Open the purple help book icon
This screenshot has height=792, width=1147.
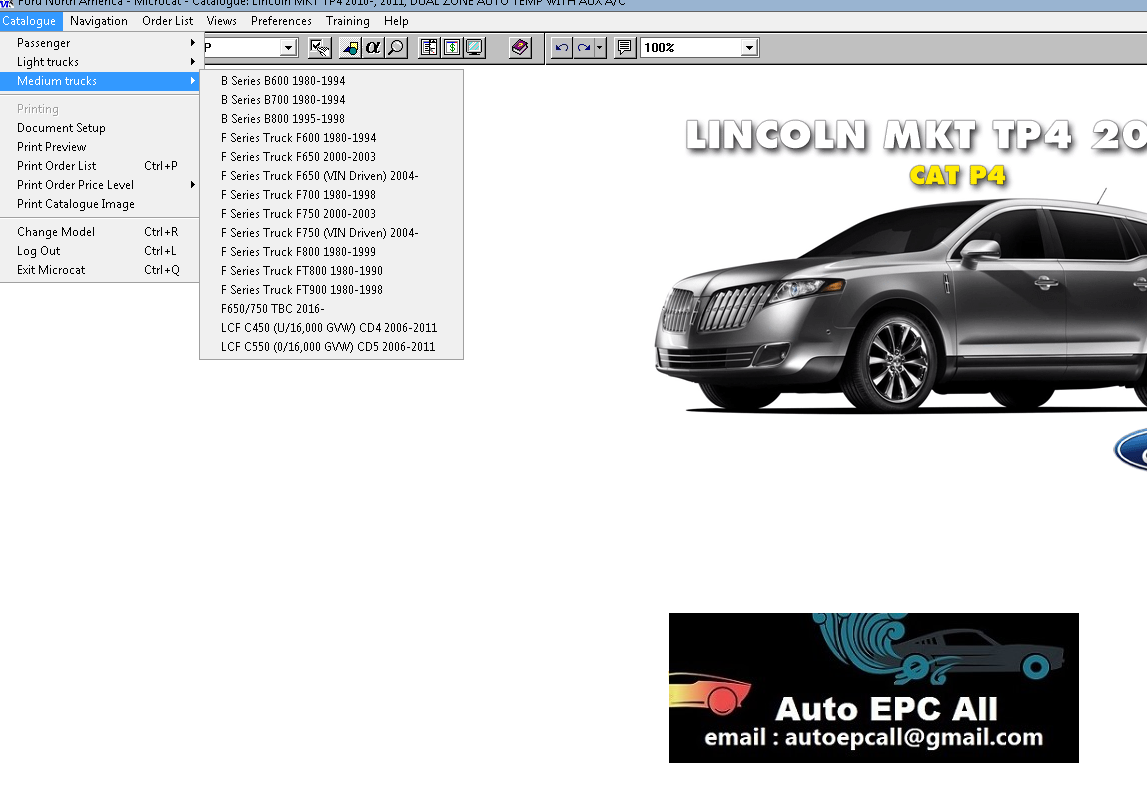520,48
